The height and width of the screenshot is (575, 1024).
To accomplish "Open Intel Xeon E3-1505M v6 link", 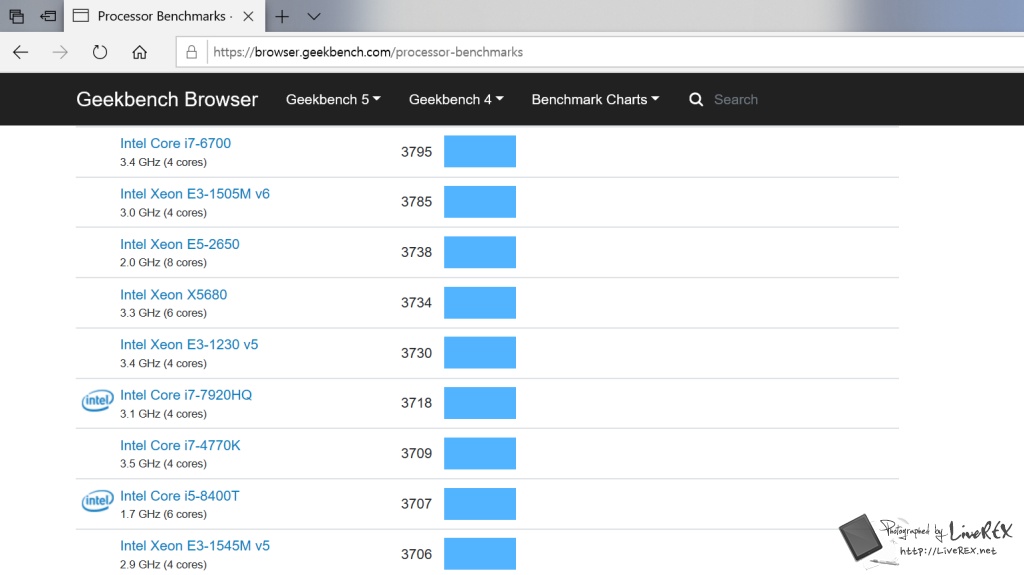I will 195,193.
